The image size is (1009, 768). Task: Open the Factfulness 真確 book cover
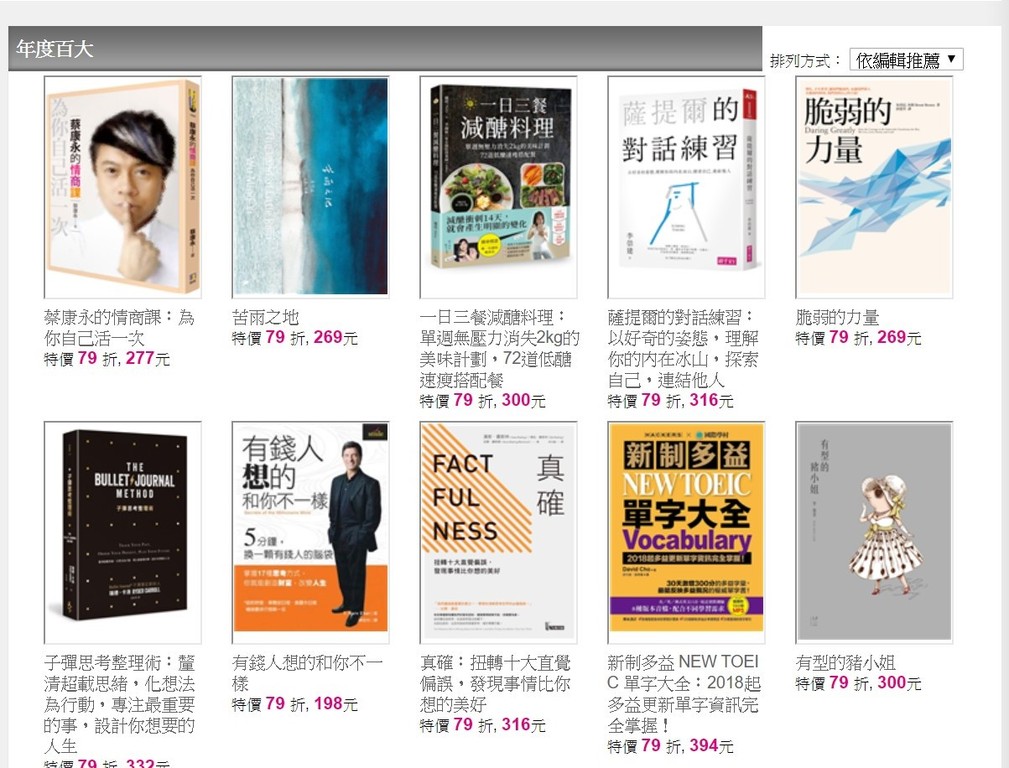point(498,532)
